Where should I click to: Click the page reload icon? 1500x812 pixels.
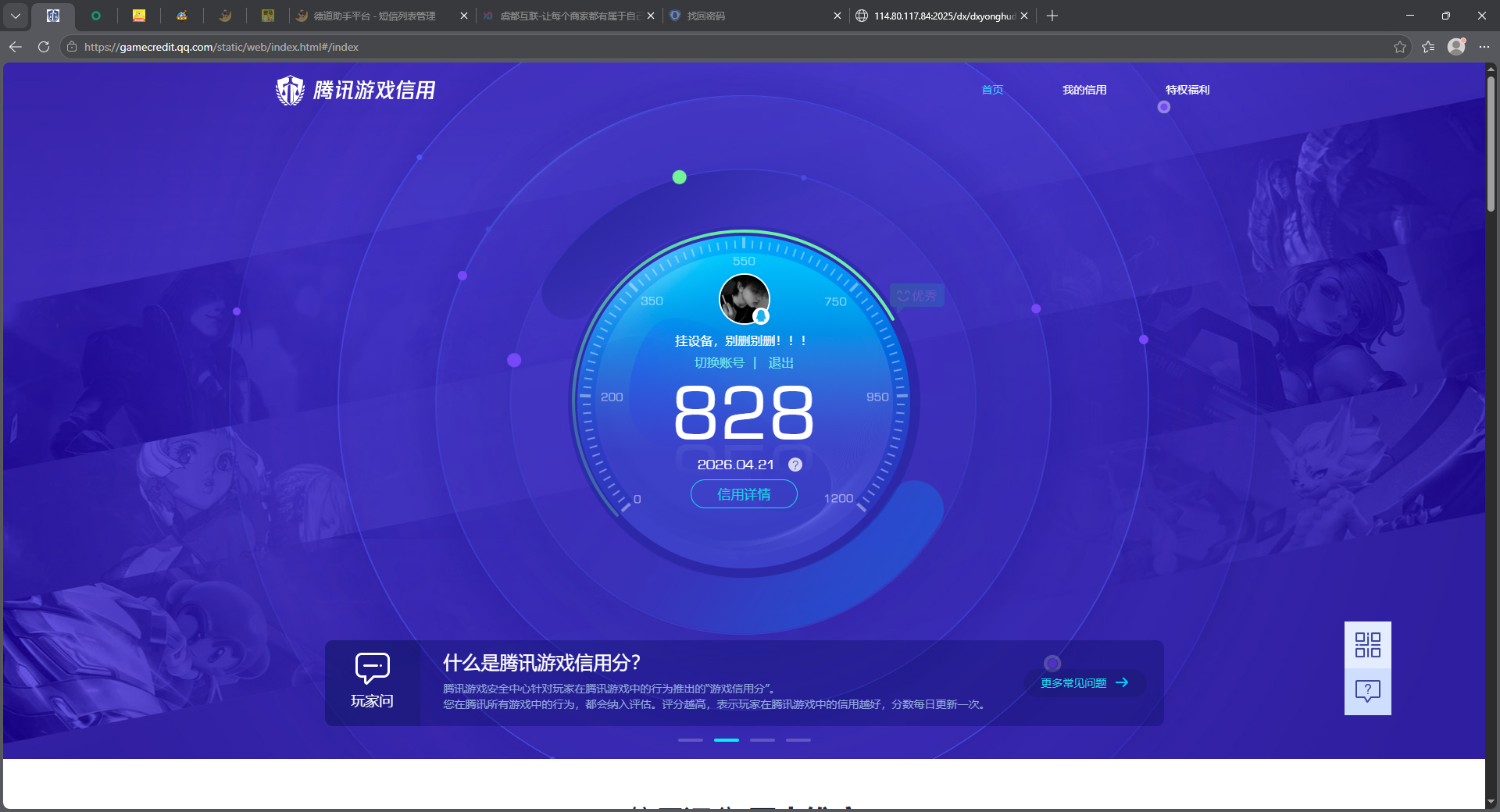(x=43, y=47)
